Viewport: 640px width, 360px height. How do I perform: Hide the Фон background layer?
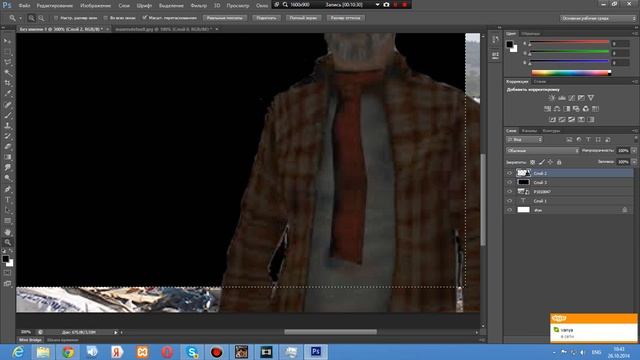(509, 210)
